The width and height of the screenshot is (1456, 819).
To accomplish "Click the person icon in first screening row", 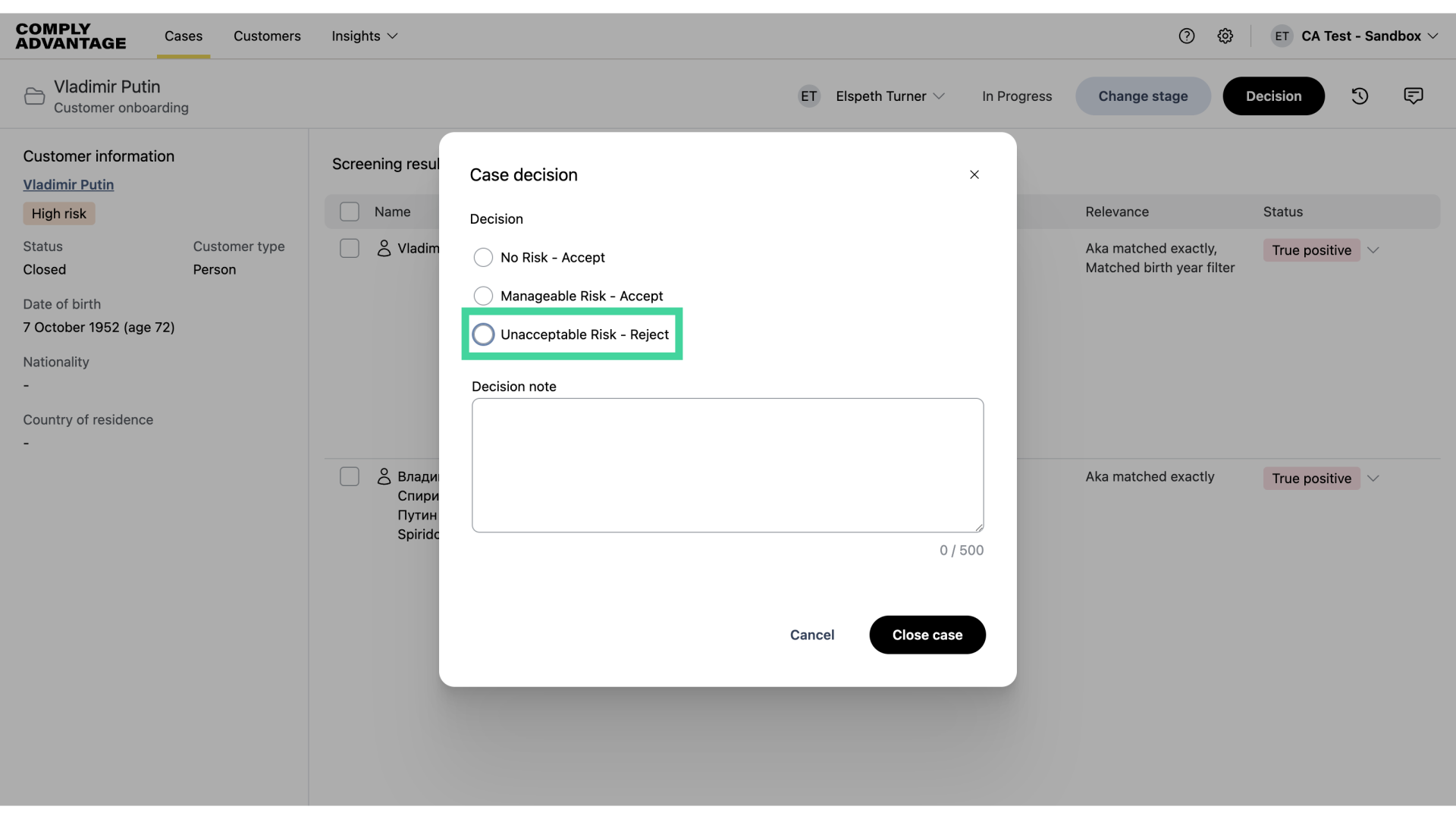I will pos(384,248).
